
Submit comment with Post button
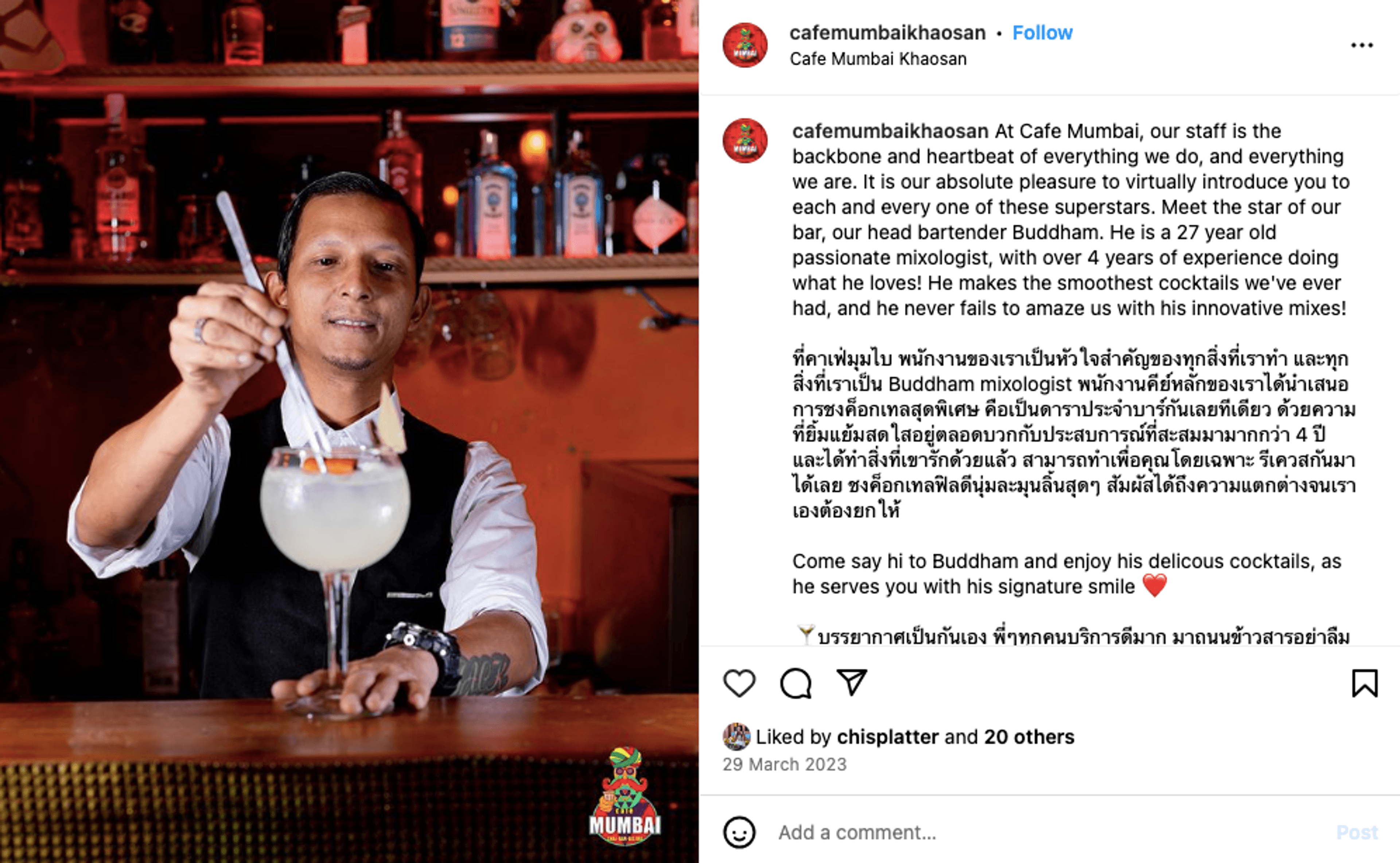click(x=1357, y=832)
